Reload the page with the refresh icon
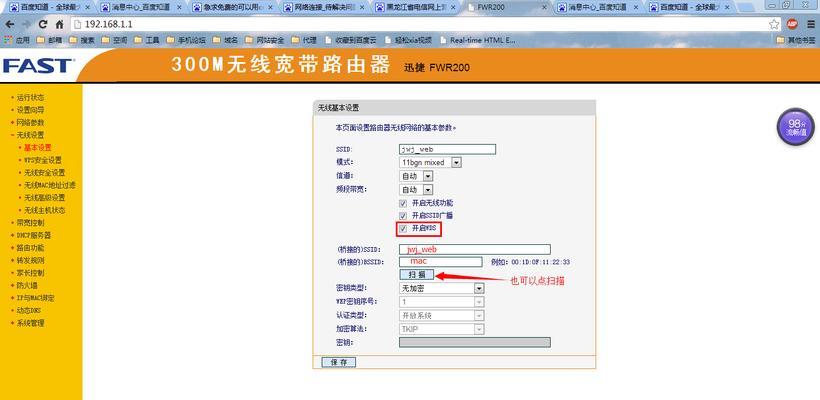 (43, 25)
